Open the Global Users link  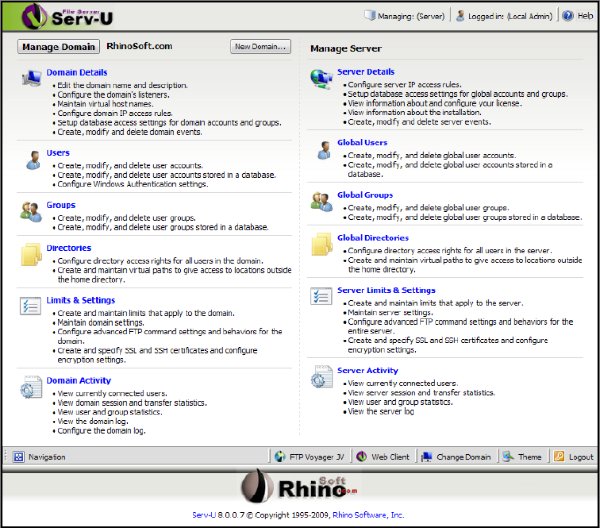coord(362,143)
